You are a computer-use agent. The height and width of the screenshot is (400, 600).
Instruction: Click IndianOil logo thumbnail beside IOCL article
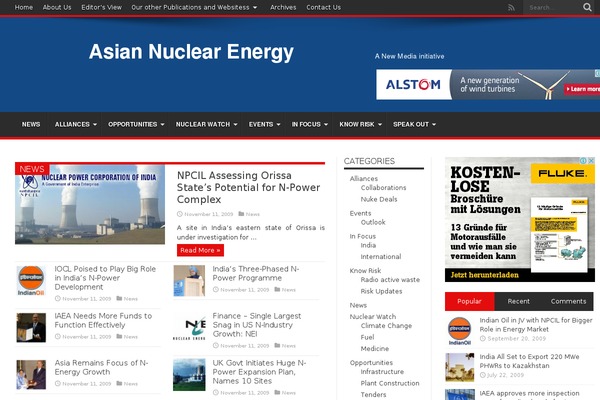click(31, 281)
